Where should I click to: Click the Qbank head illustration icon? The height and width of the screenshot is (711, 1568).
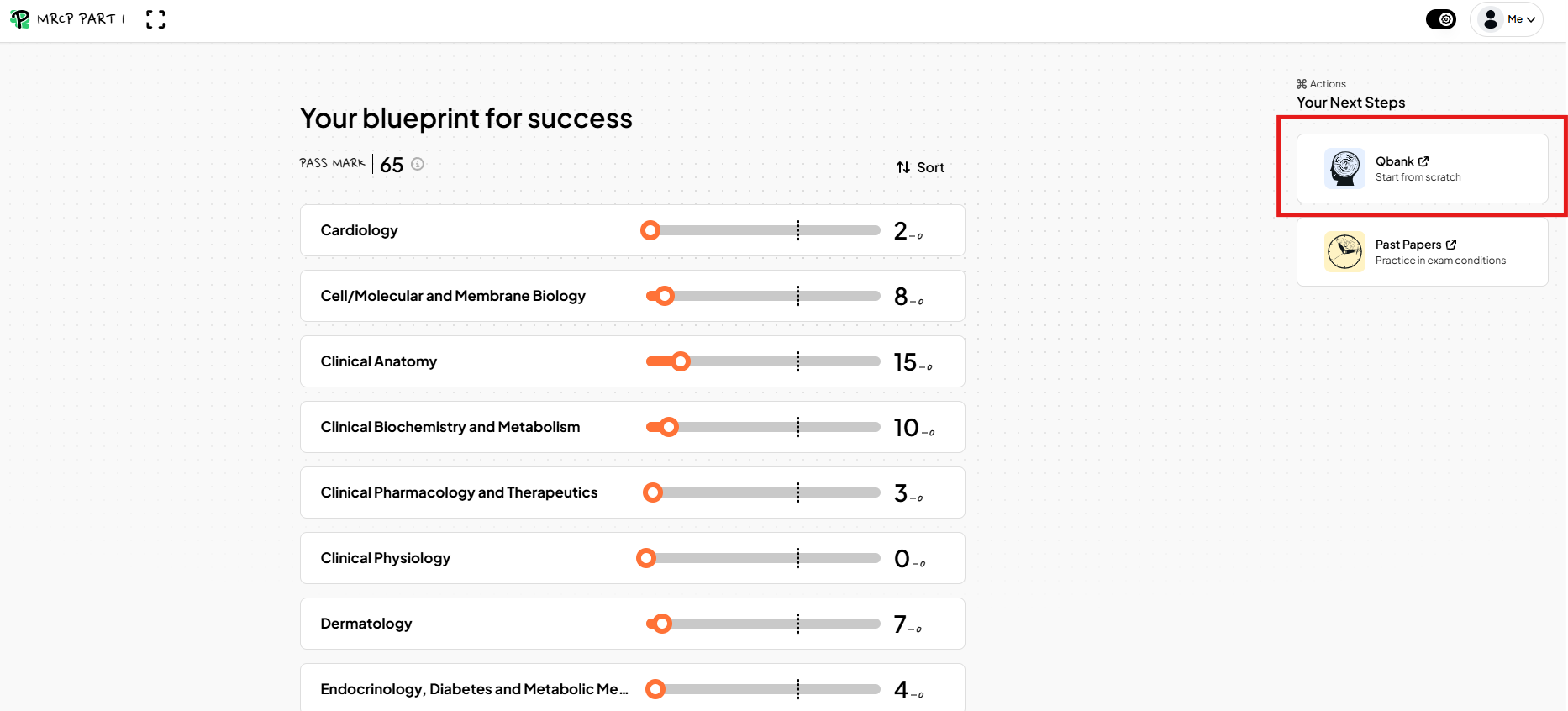1344,168
